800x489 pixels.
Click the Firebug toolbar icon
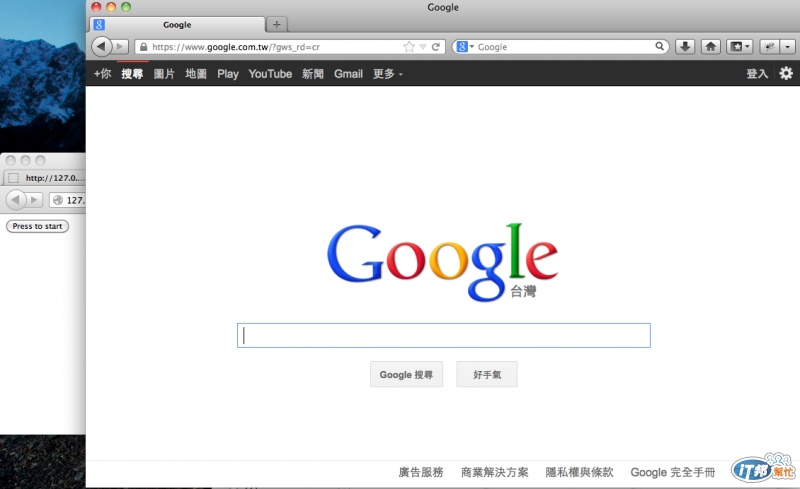(x=770, y=47)
